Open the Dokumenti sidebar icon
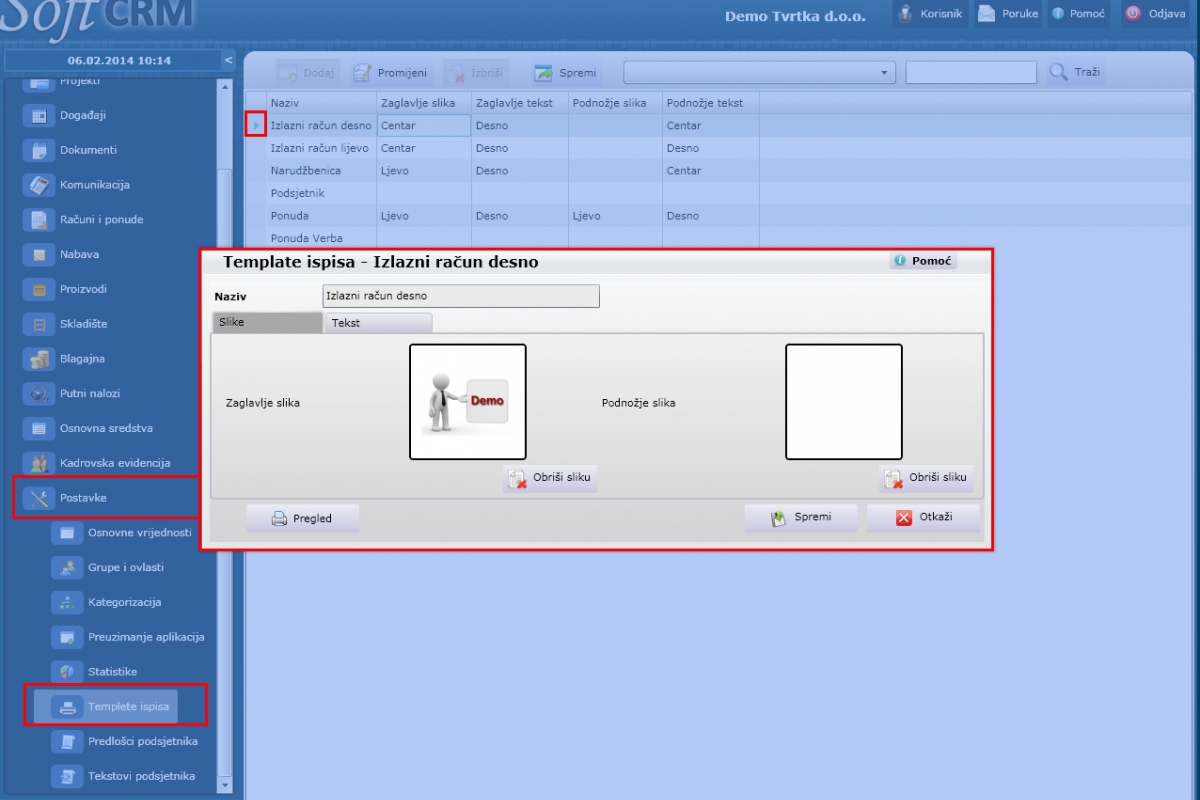This screenshot has height=800, width=1200. [40, 150]
